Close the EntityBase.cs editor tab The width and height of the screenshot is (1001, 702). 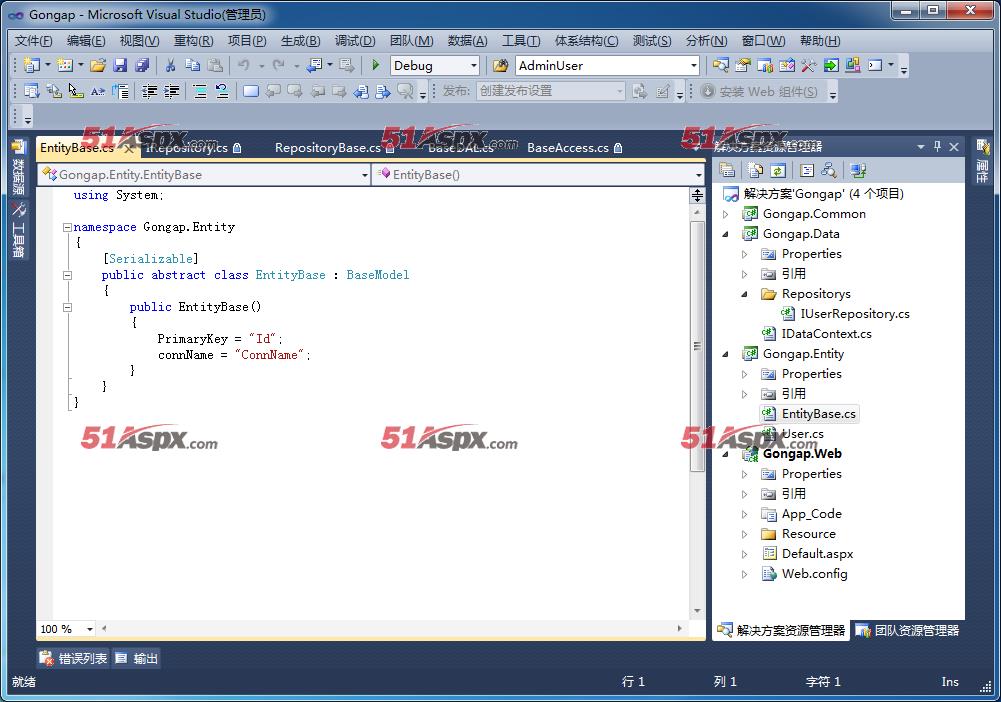point(128,148)
